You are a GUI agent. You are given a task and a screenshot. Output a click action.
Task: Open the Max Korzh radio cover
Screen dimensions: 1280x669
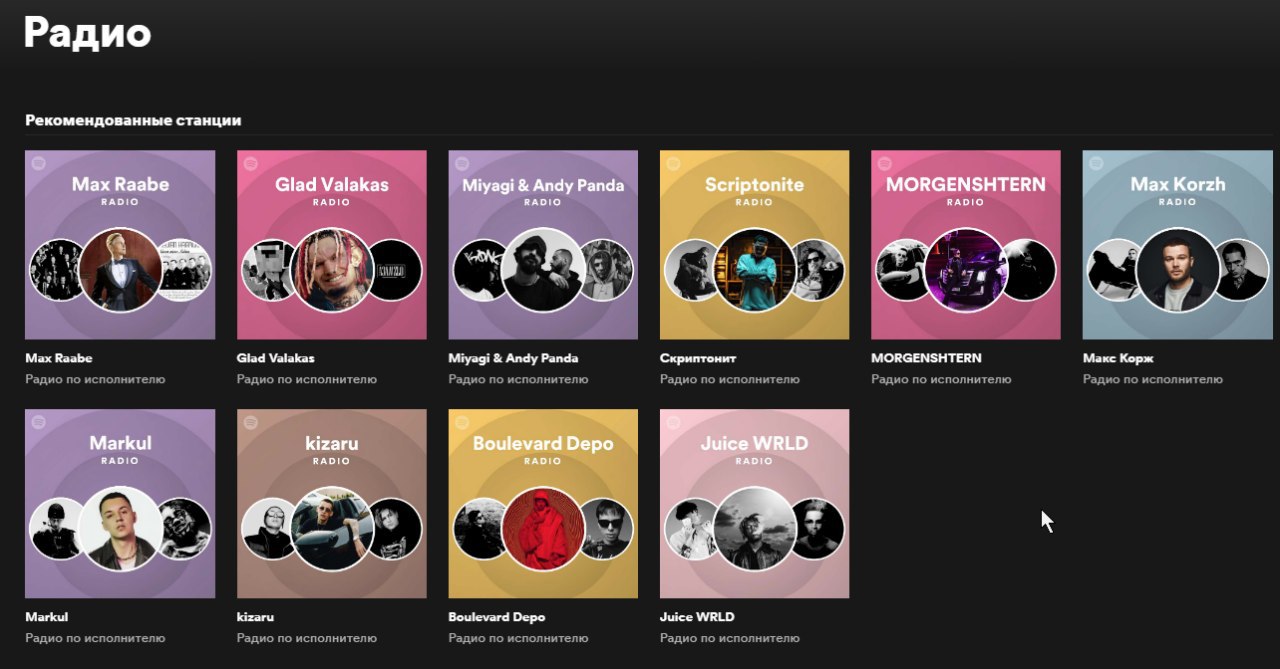point(1178,245)
